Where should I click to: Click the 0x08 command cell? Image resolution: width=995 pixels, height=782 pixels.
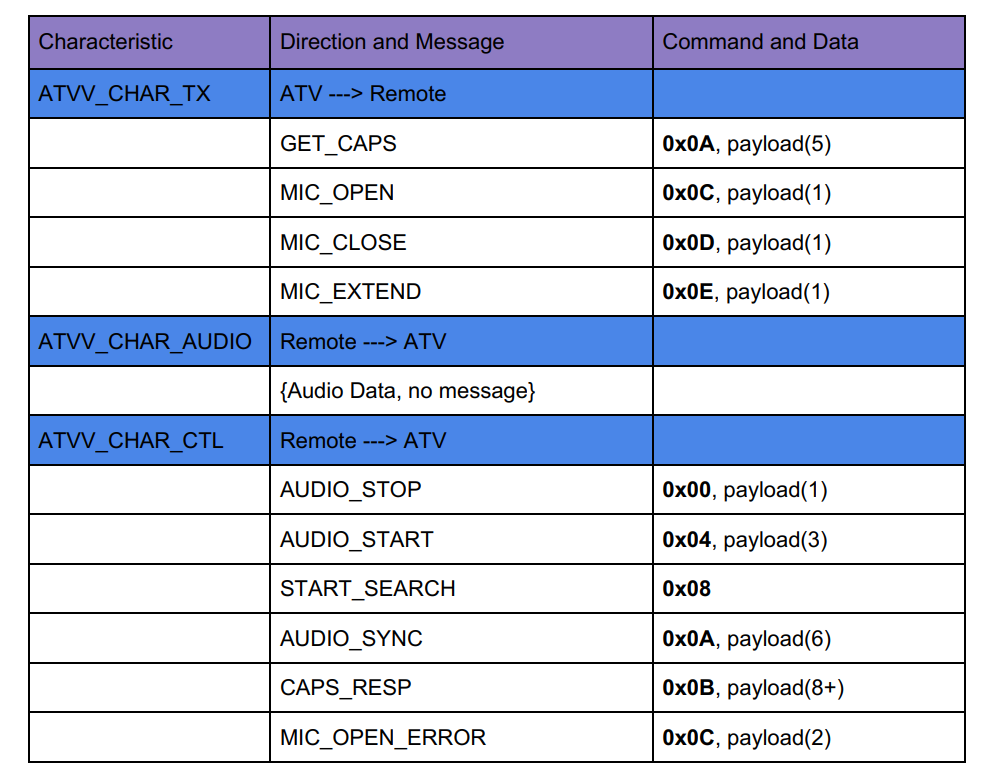click(x=809, y=589)
